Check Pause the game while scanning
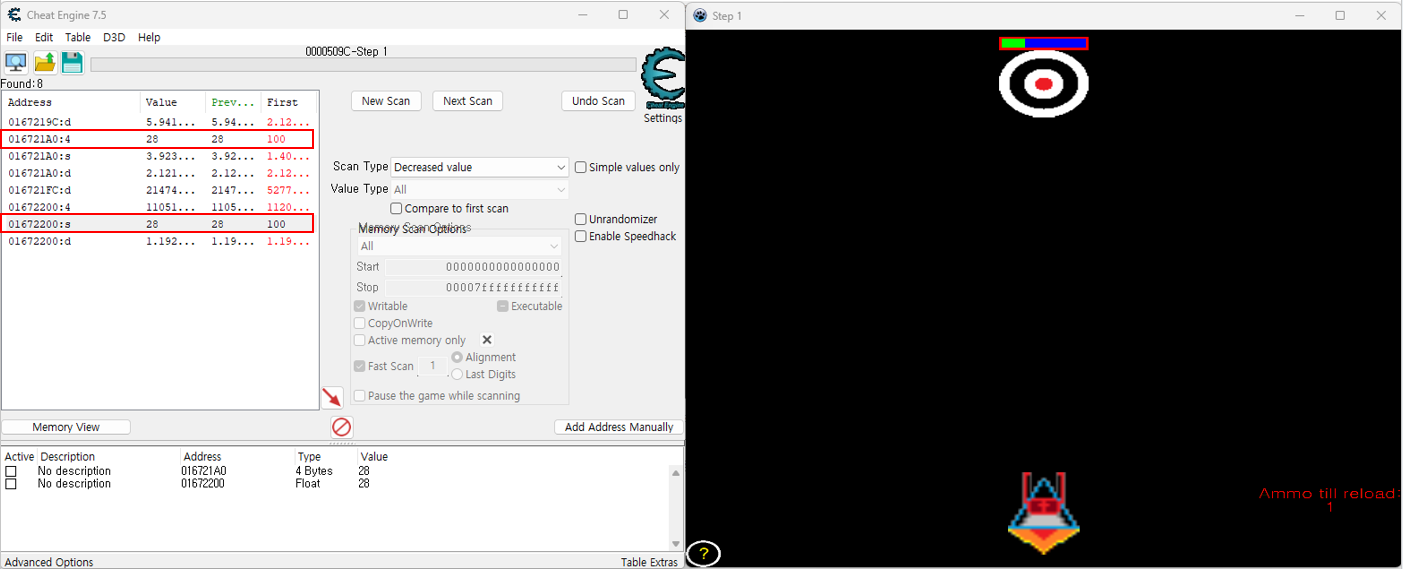The image size is (1403, 569). tap(360, 395)
